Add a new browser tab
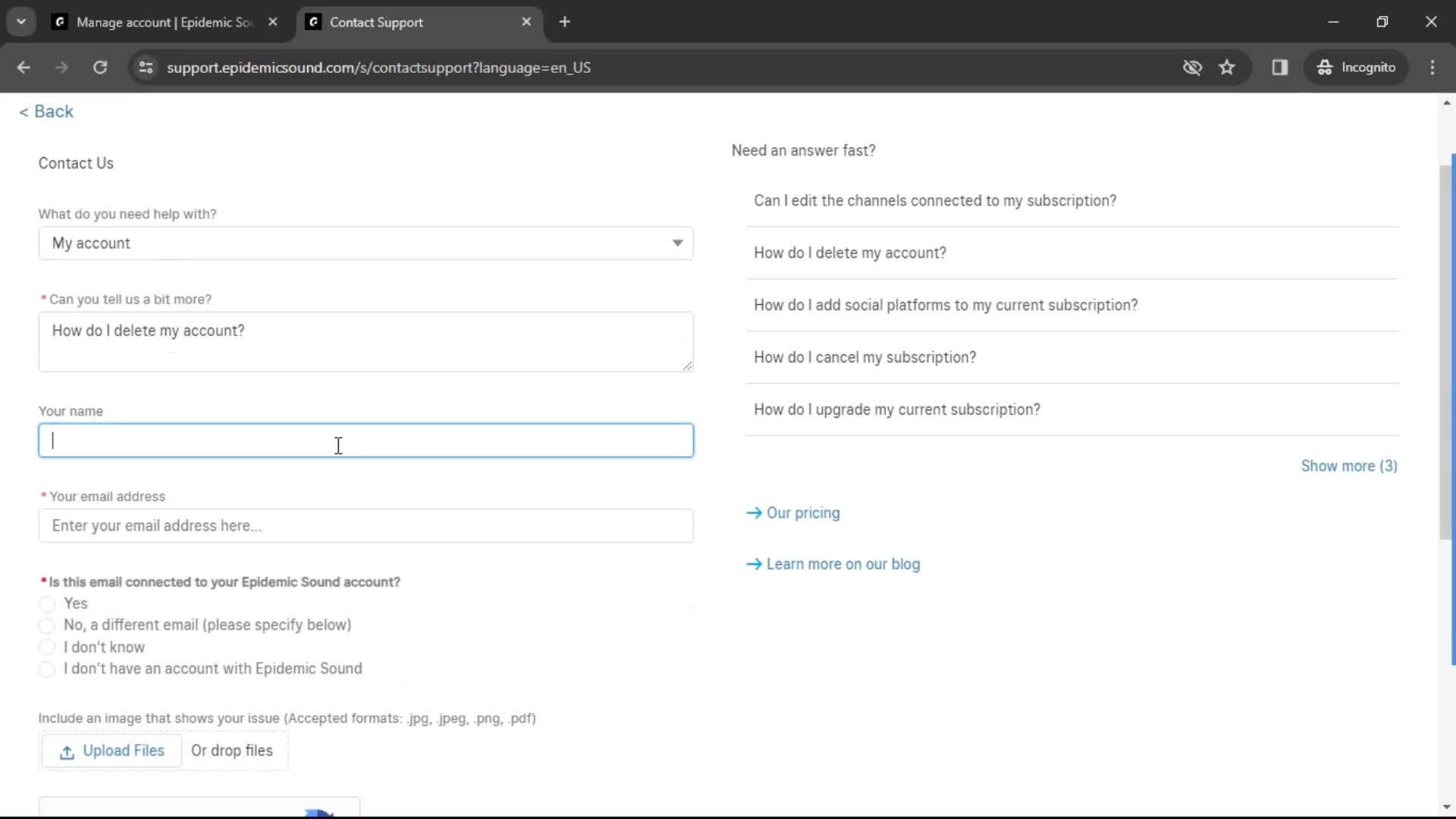Viewport: 1456px width, 819px height. pos(565,22)
